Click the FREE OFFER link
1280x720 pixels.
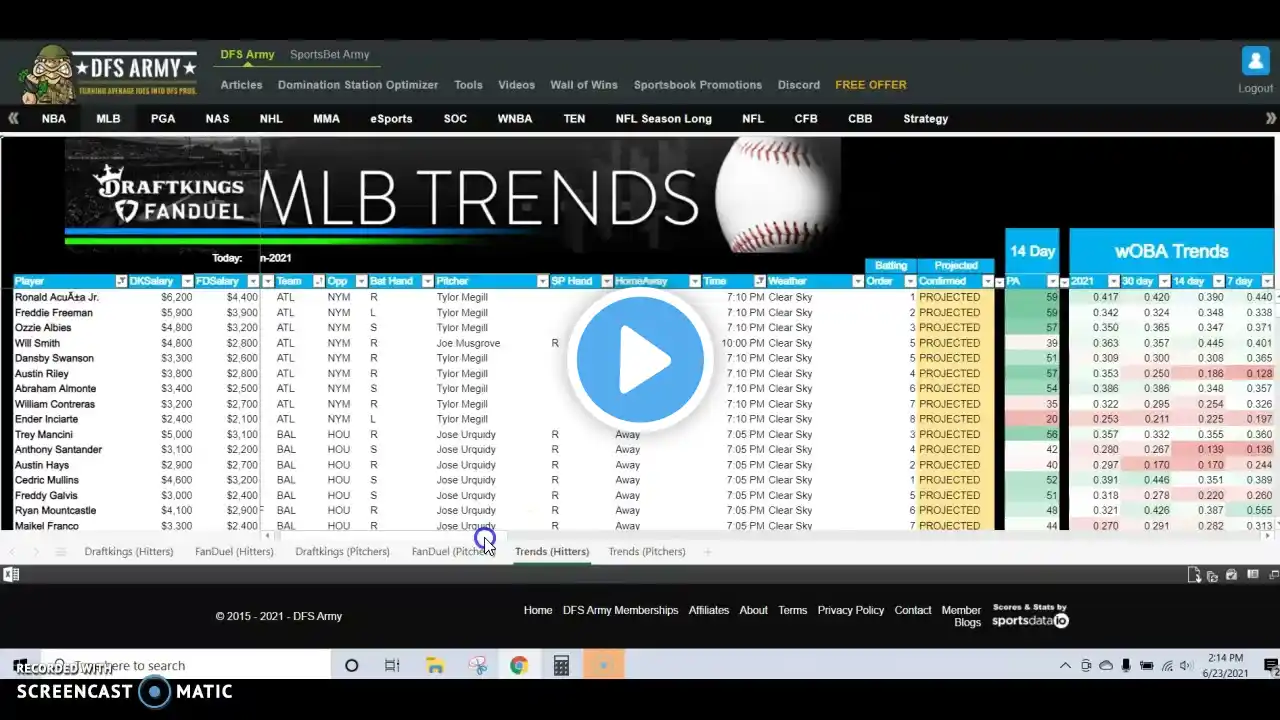[871, 85]
